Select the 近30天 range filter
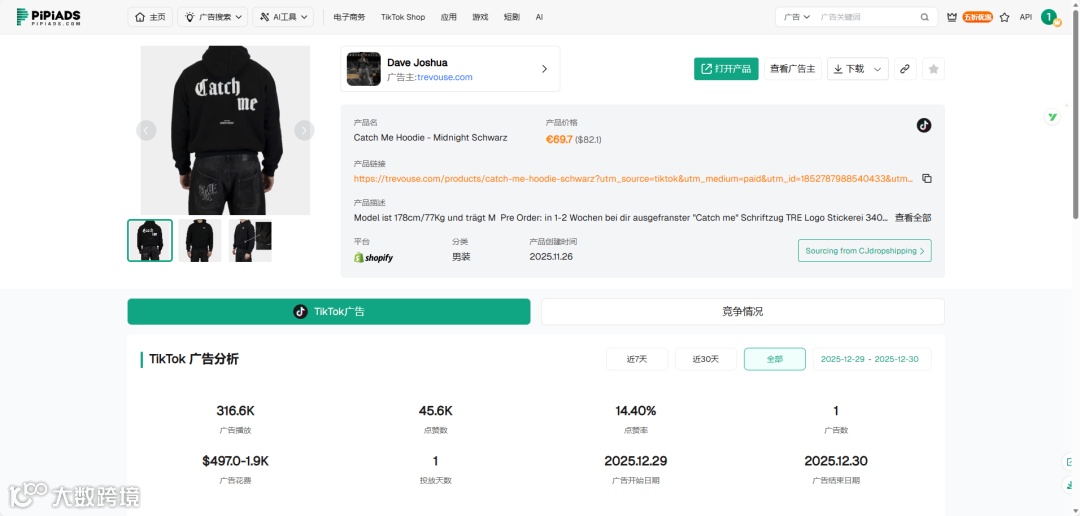This screenshot has width=1080, height=516. [705, 359]
